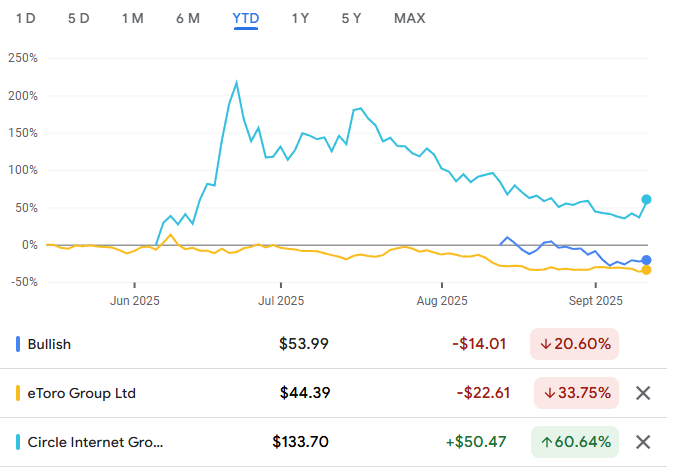Remove eToro Group Ltd from comparison
The image size is (688, 474).
click(x=643, y=393)
